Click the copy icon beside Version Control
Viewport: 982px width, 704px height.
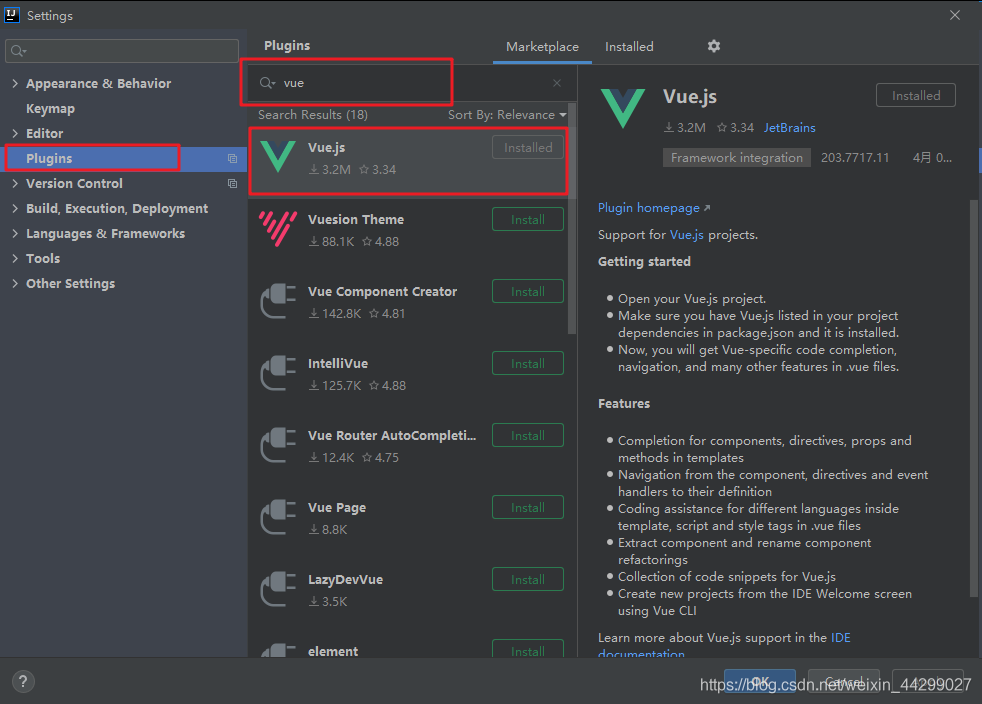pyautogui.click(x=233, y=184)
